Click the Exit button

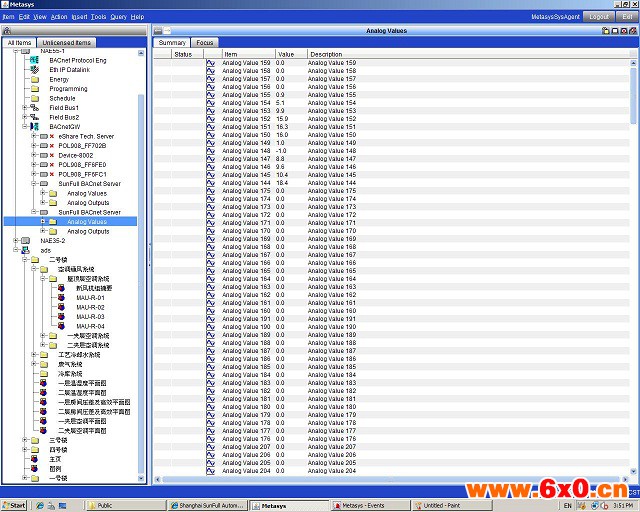[x=627, y=17]
